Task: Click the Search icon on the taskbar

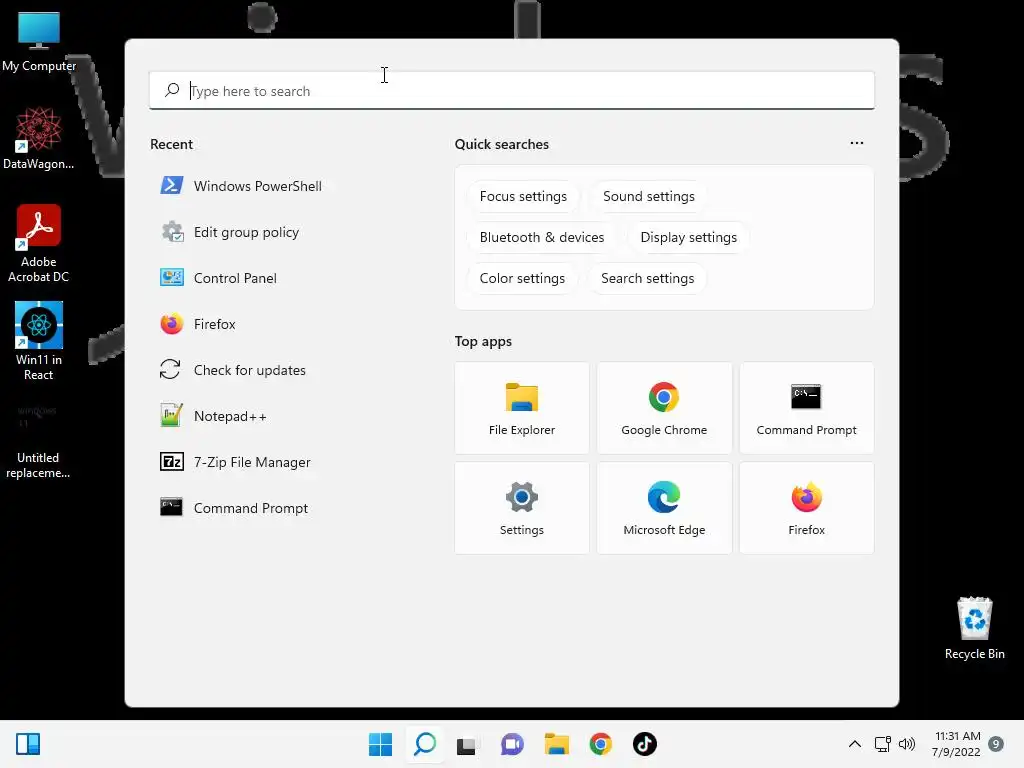Action: click(425, 744)
